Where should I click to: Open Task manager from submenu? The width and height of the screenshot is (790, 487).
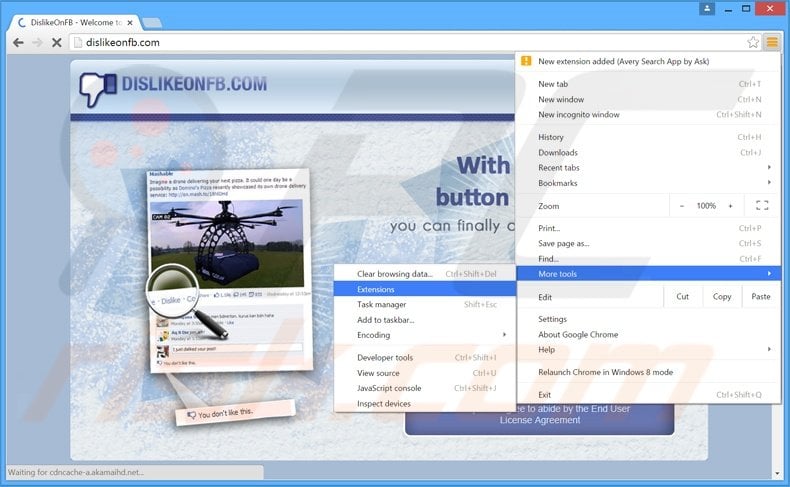point(425,304)
